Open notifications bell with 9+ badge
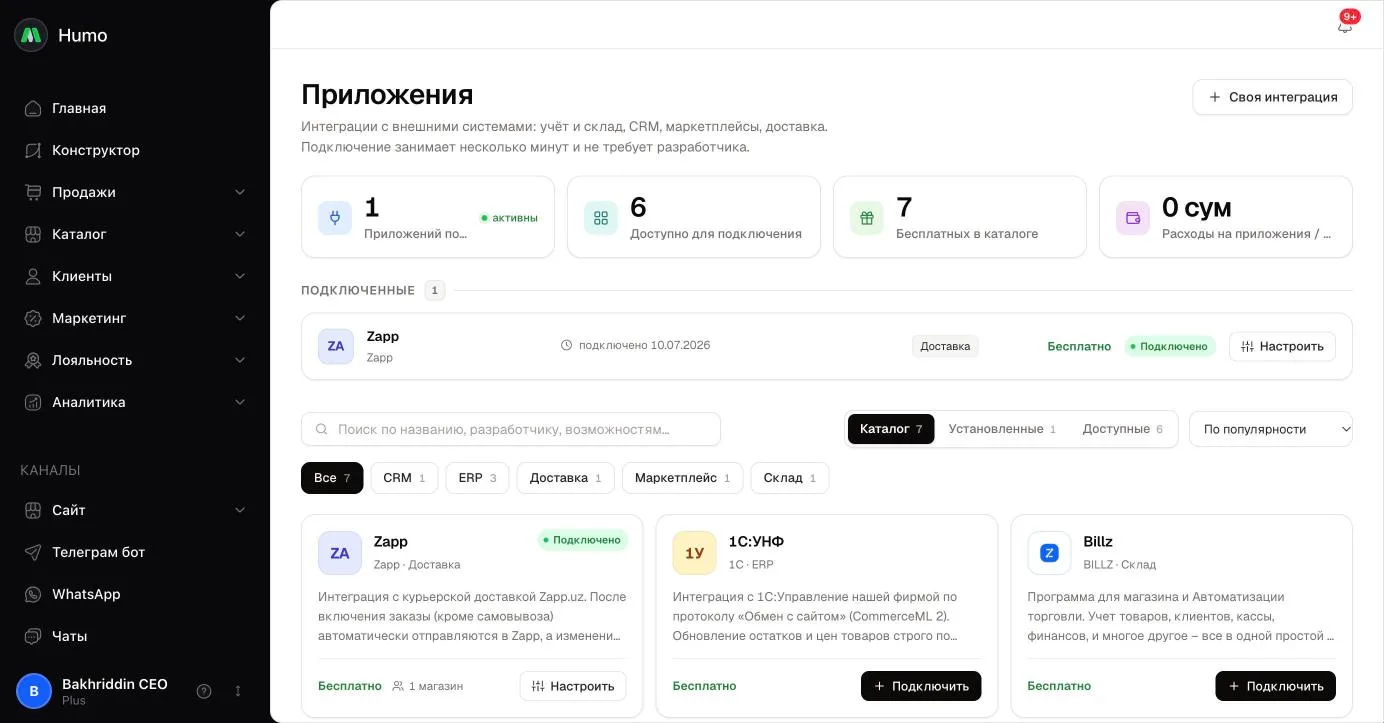The width and height of the screenshot is (1384, 723). [x=1345, y=25]
